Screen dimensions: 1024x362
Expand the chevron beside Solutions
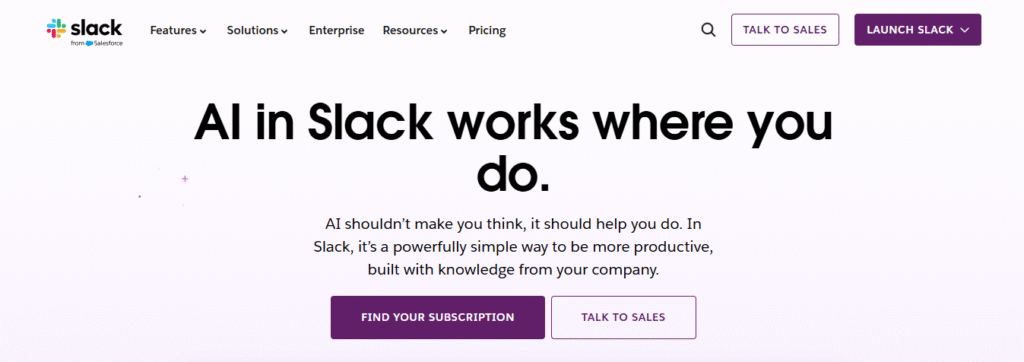pos(284,31)
